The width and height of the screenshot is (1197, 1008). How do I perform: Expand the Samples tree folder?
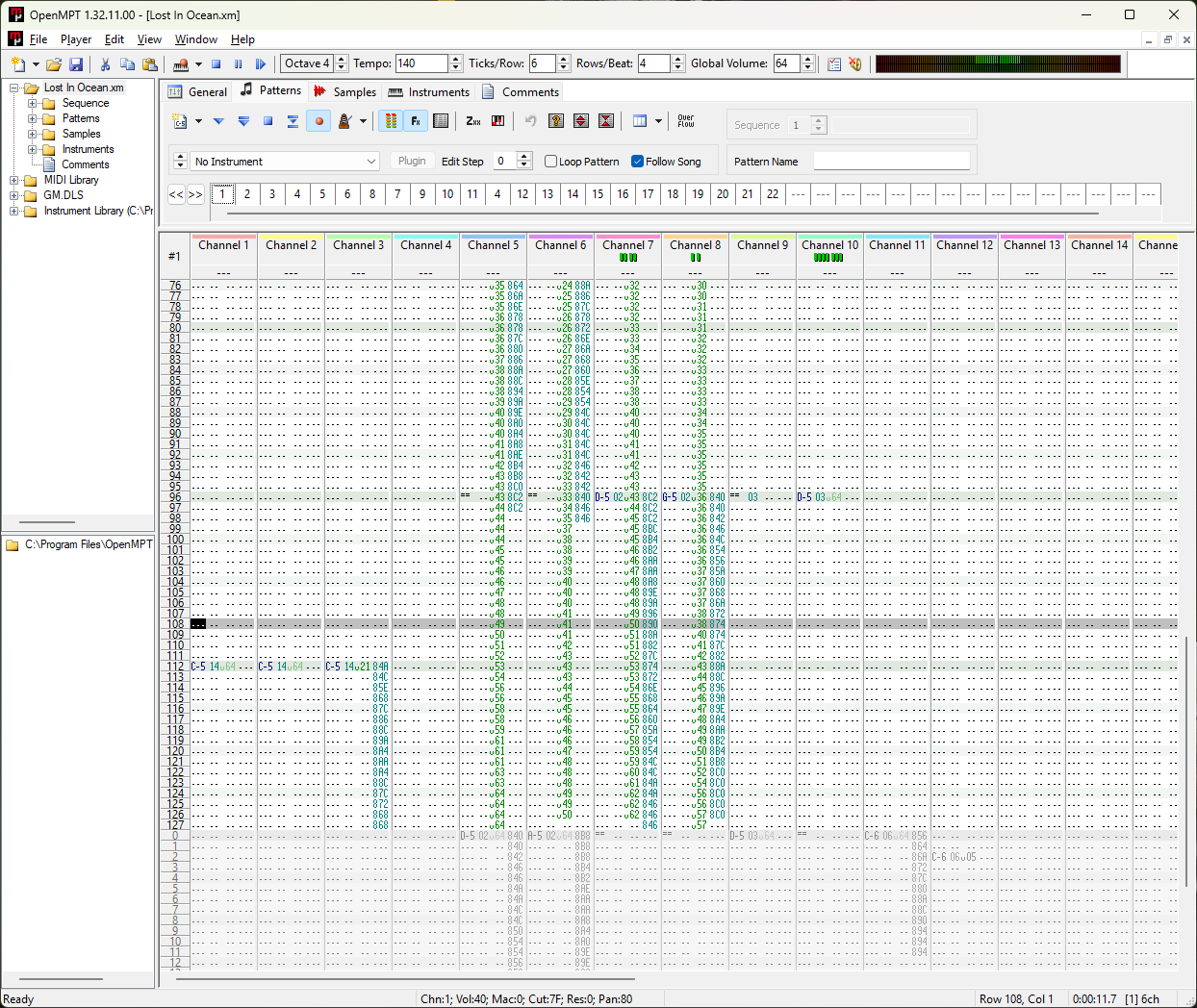pos(32,134)
